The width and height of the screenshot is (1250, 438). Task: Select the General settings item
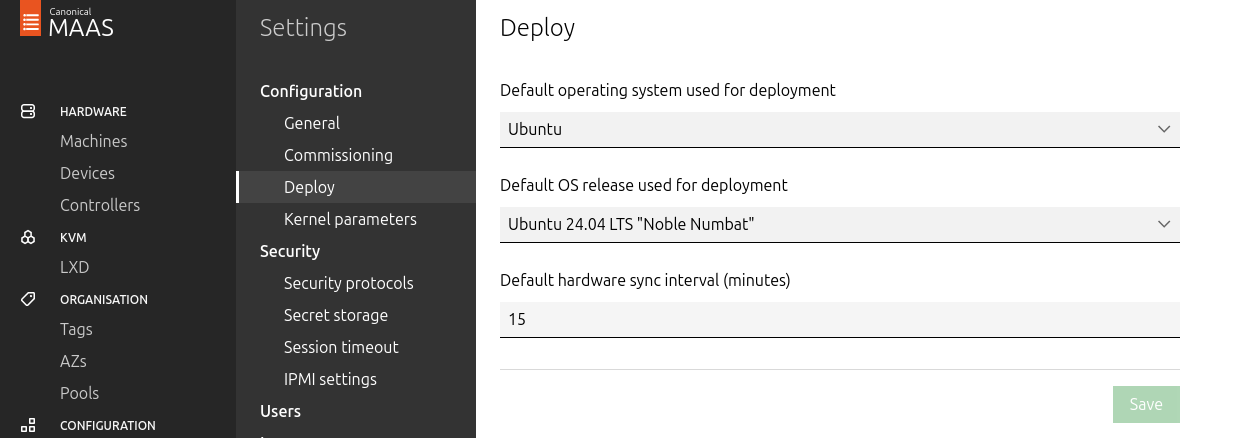312,123
